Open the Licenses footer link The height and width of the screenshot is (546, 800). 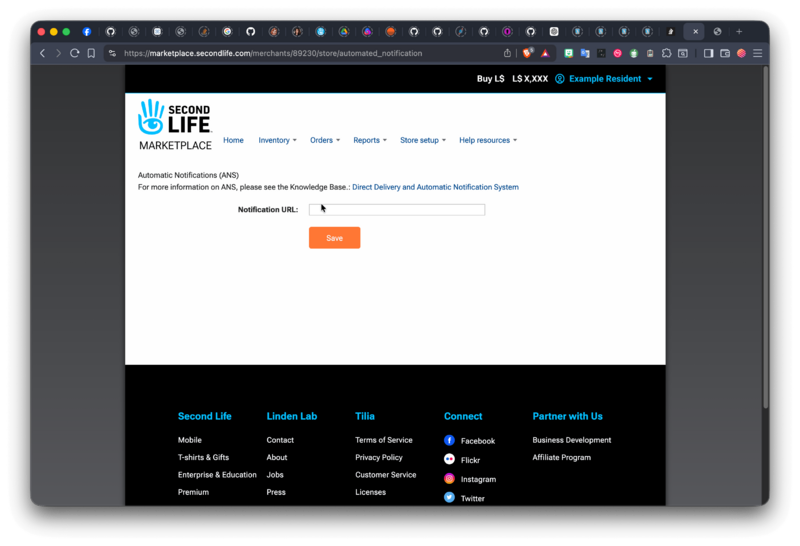coord(370,492)
